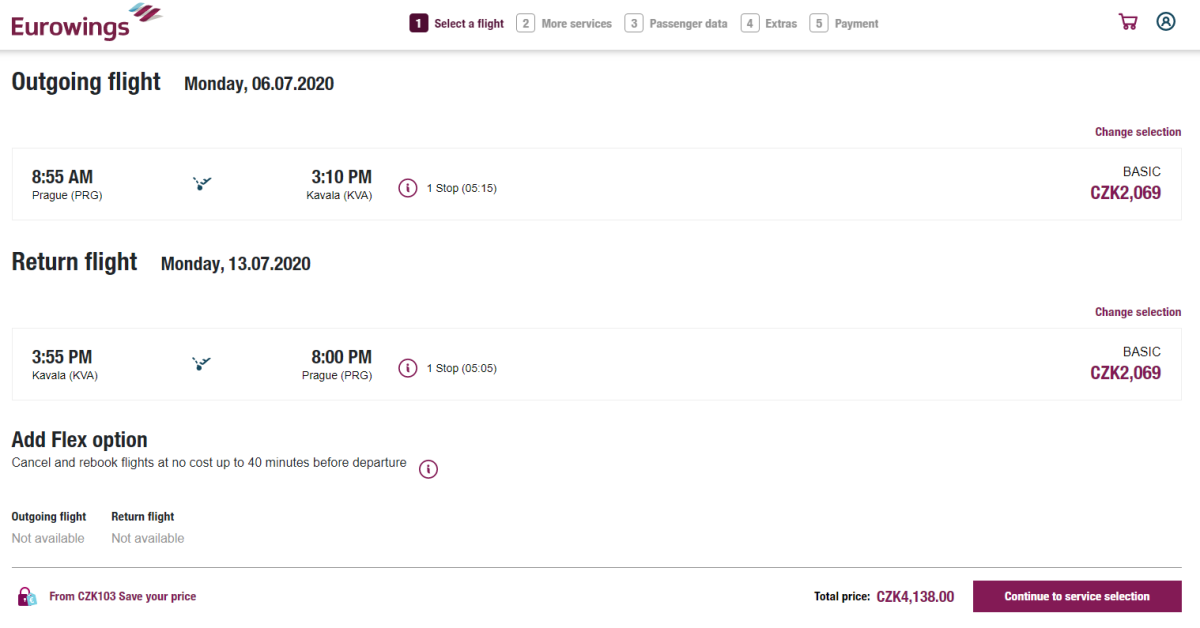Click the Save your price lock icon

pos(27,597)
